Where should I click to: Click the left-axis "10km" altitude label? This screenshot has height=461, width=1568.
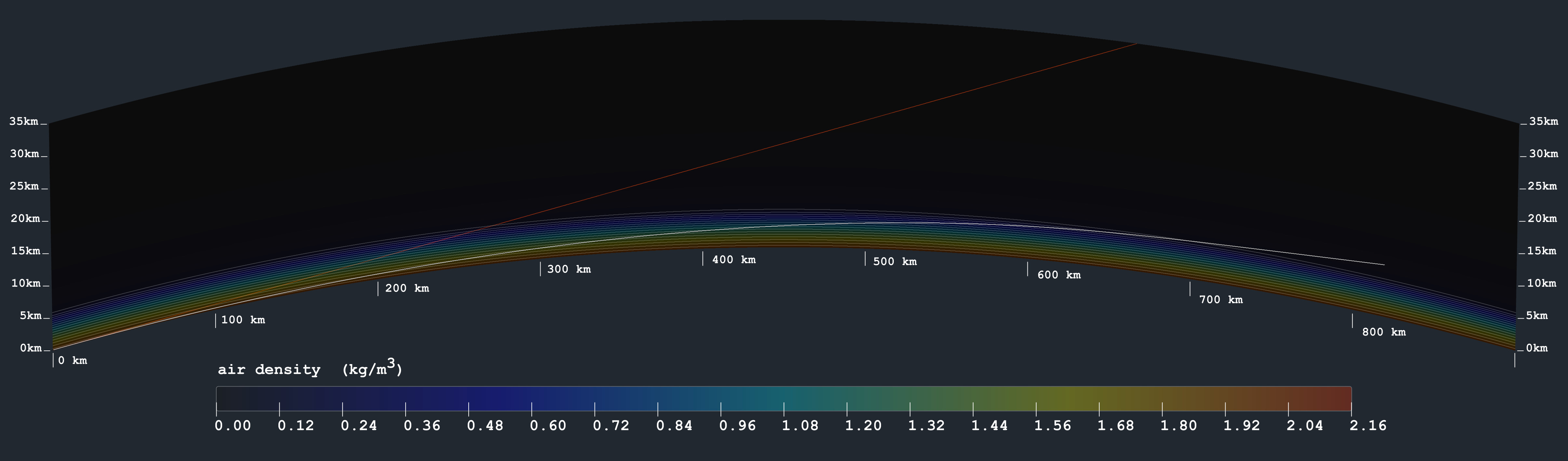point(26,283)
